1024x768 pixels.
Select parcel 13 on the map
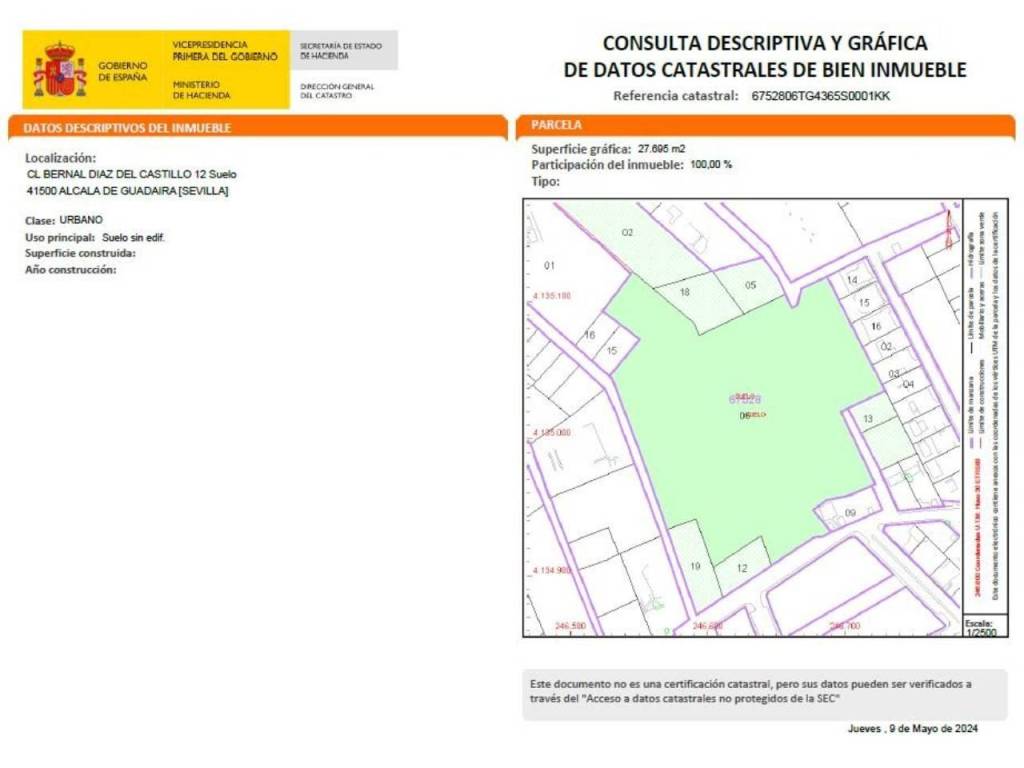(868, 418)
